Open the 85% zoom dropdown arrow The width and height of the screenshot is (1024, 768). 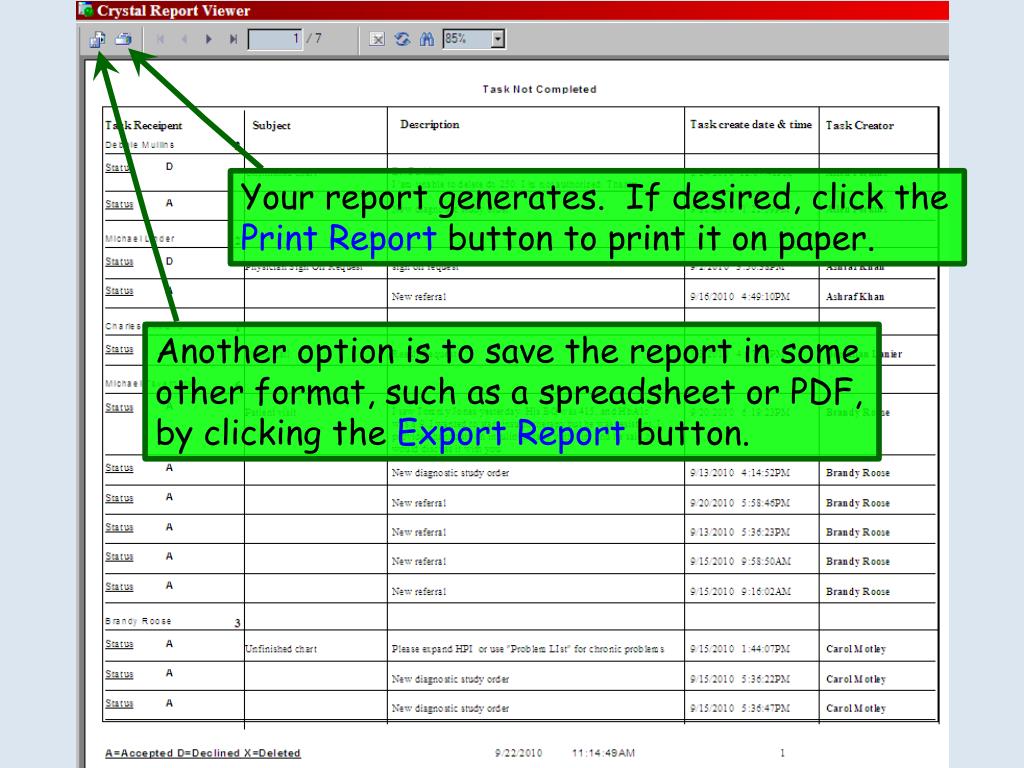pyautogui.click(x=498, y=39)
